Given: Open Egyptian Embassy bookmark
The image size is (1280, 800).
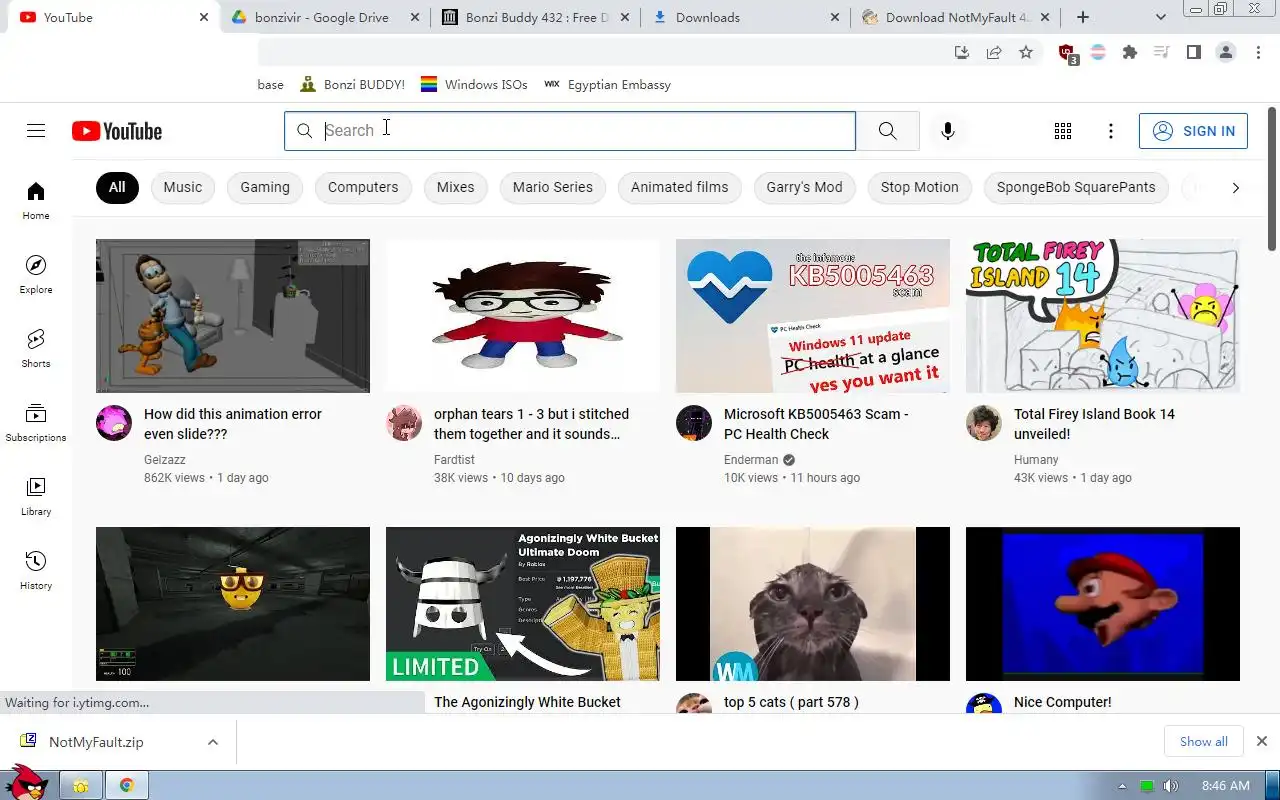Looking at the screenshot, I should click(x=607, y=85).
